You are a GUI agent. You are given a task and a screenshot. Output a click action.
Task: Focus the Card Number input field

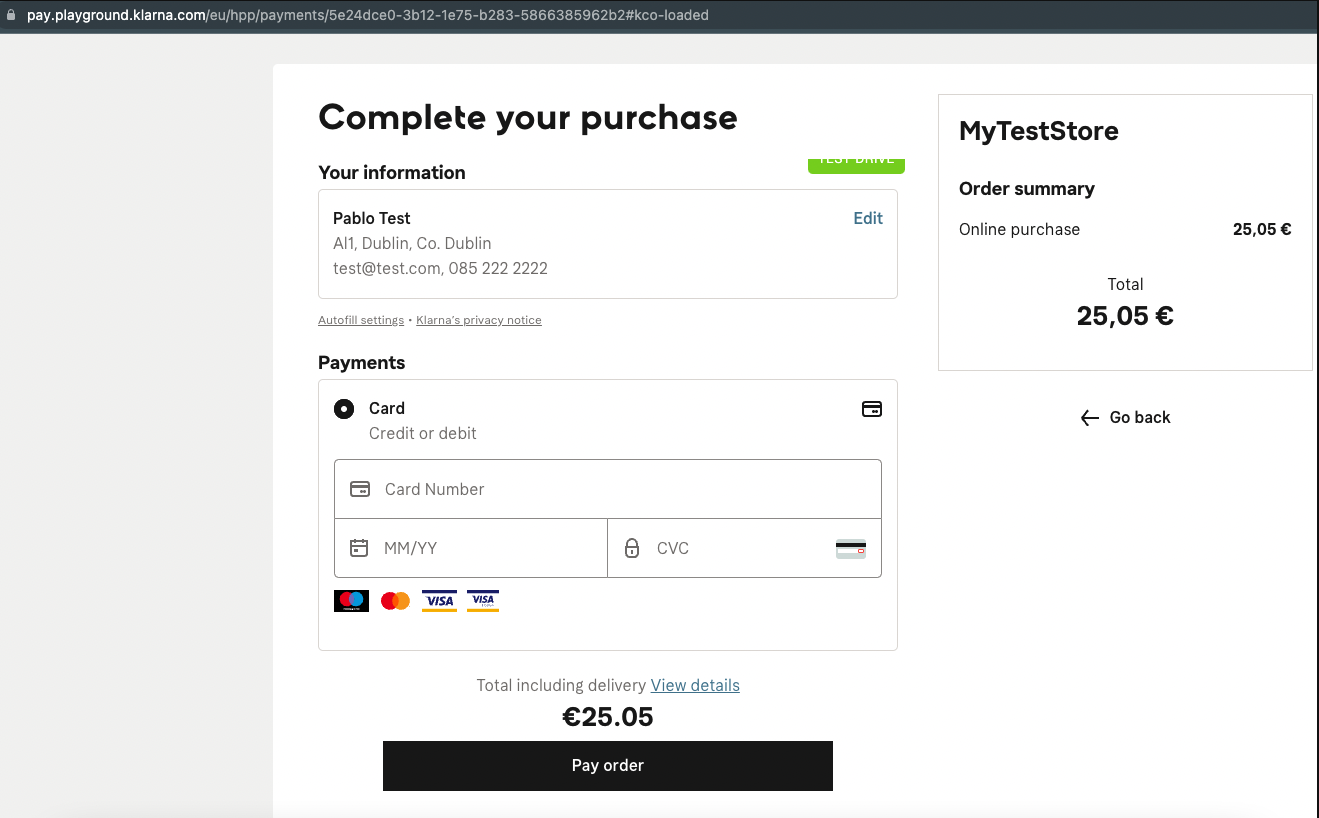click(x=620, y=489)
